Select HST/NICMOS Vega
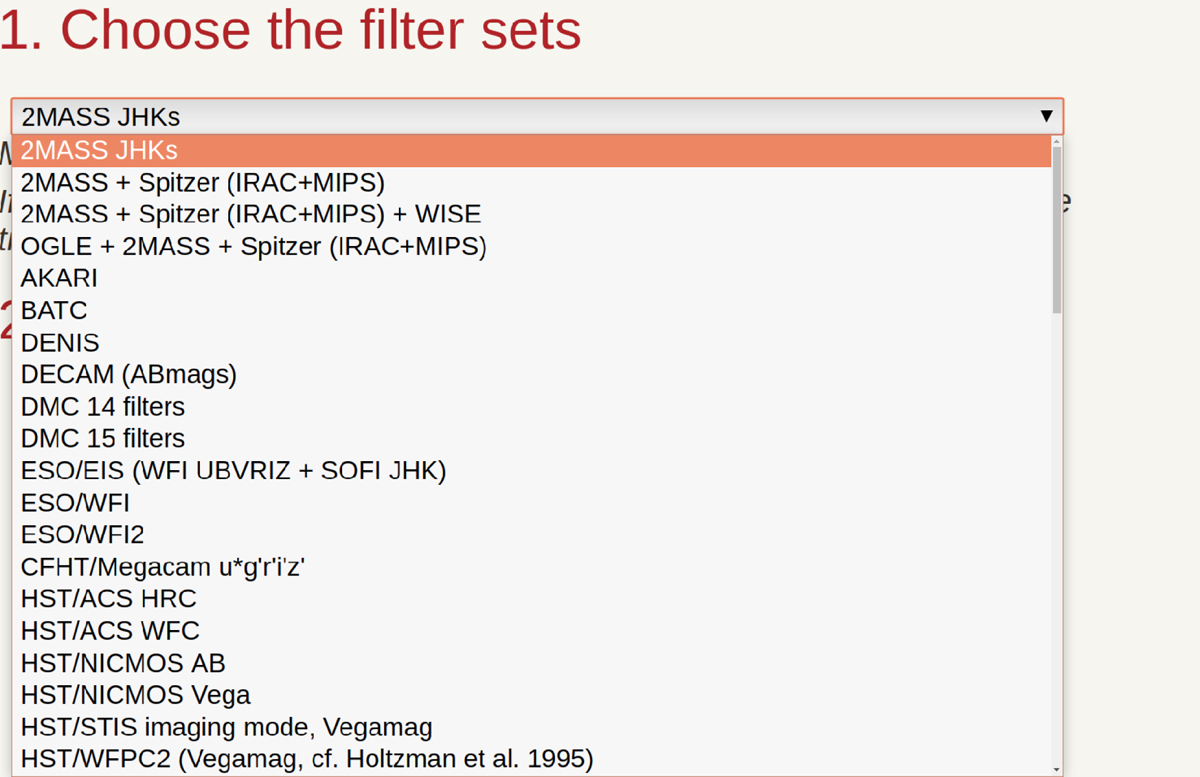 pos(136,695)
